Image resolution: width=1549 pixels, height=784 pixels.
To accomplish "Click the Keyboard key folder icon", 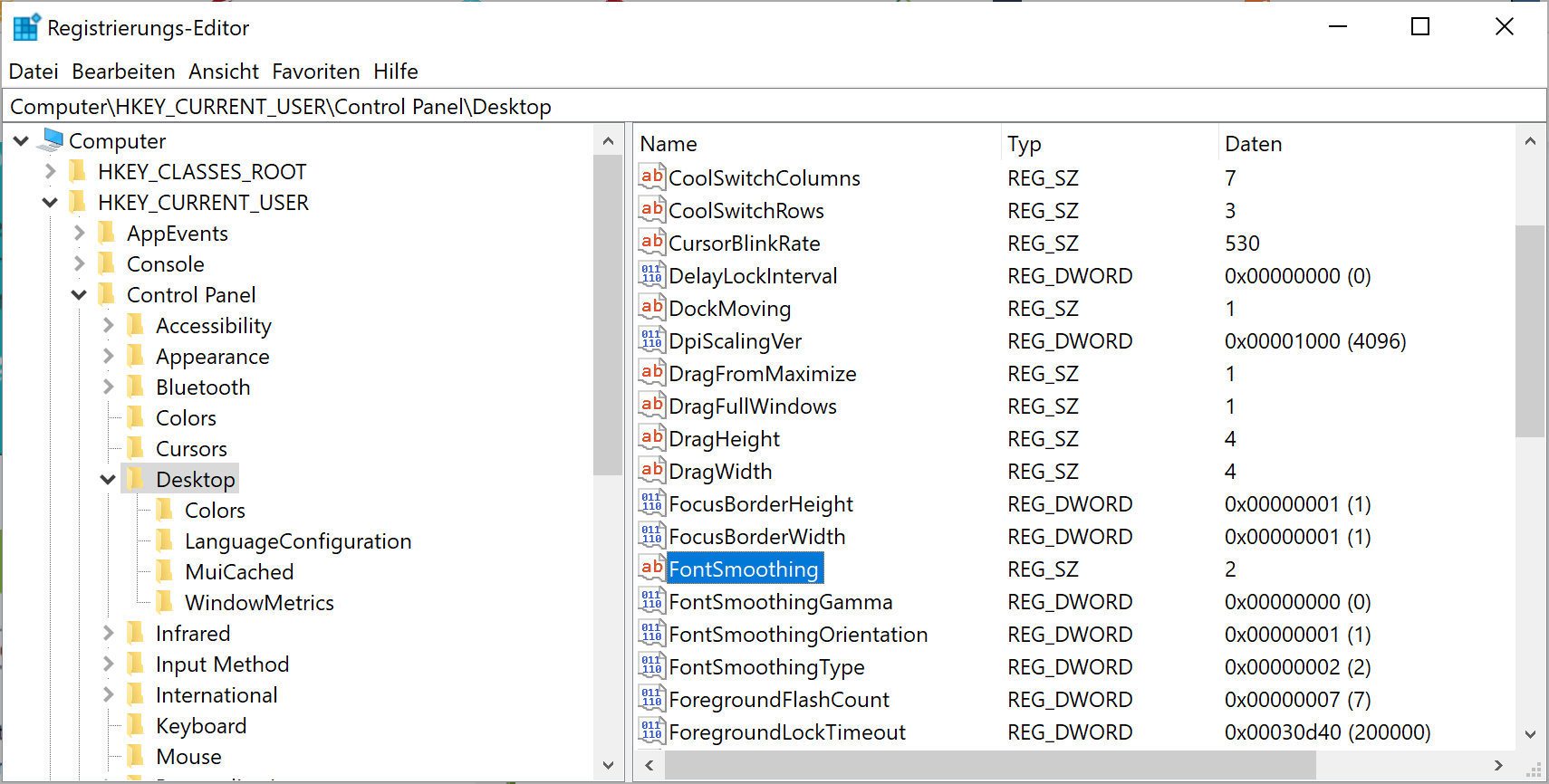I will coord(136,725).
